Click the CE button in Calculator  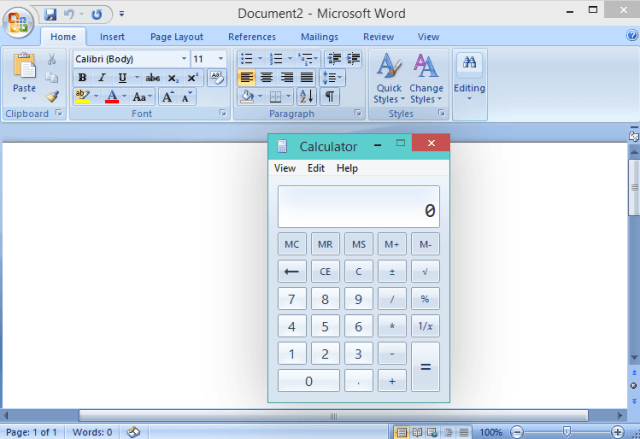[325, 271]
